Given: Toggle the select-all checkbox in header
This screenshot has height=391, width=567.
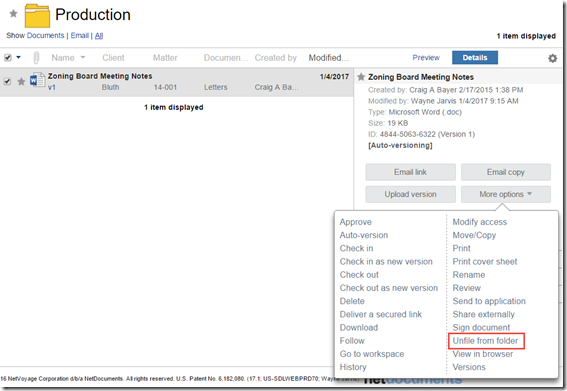Looking at the screenshot, I should tap(8, 58).
